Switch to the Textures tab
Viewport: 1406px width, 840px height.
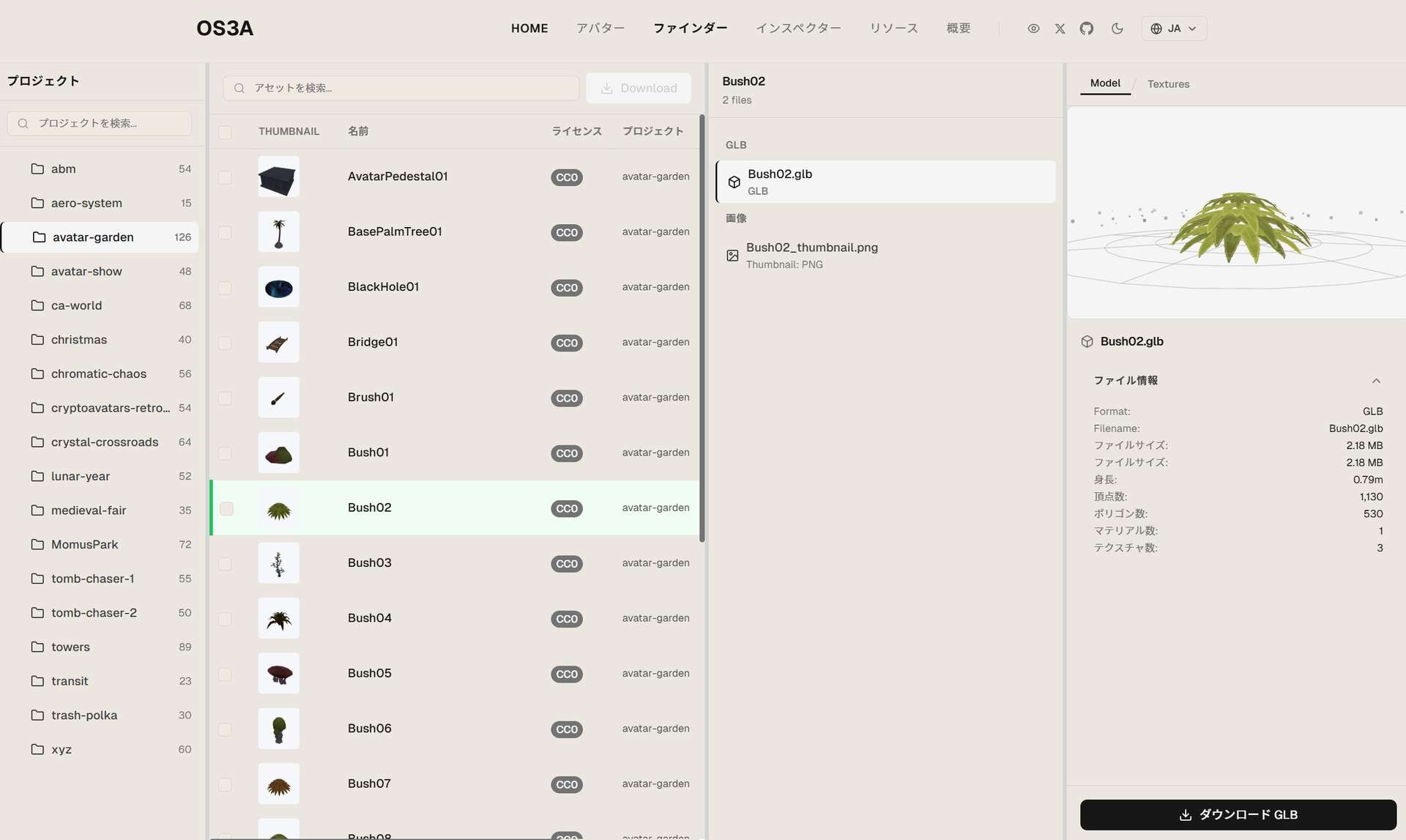[x=1168, y=84]
